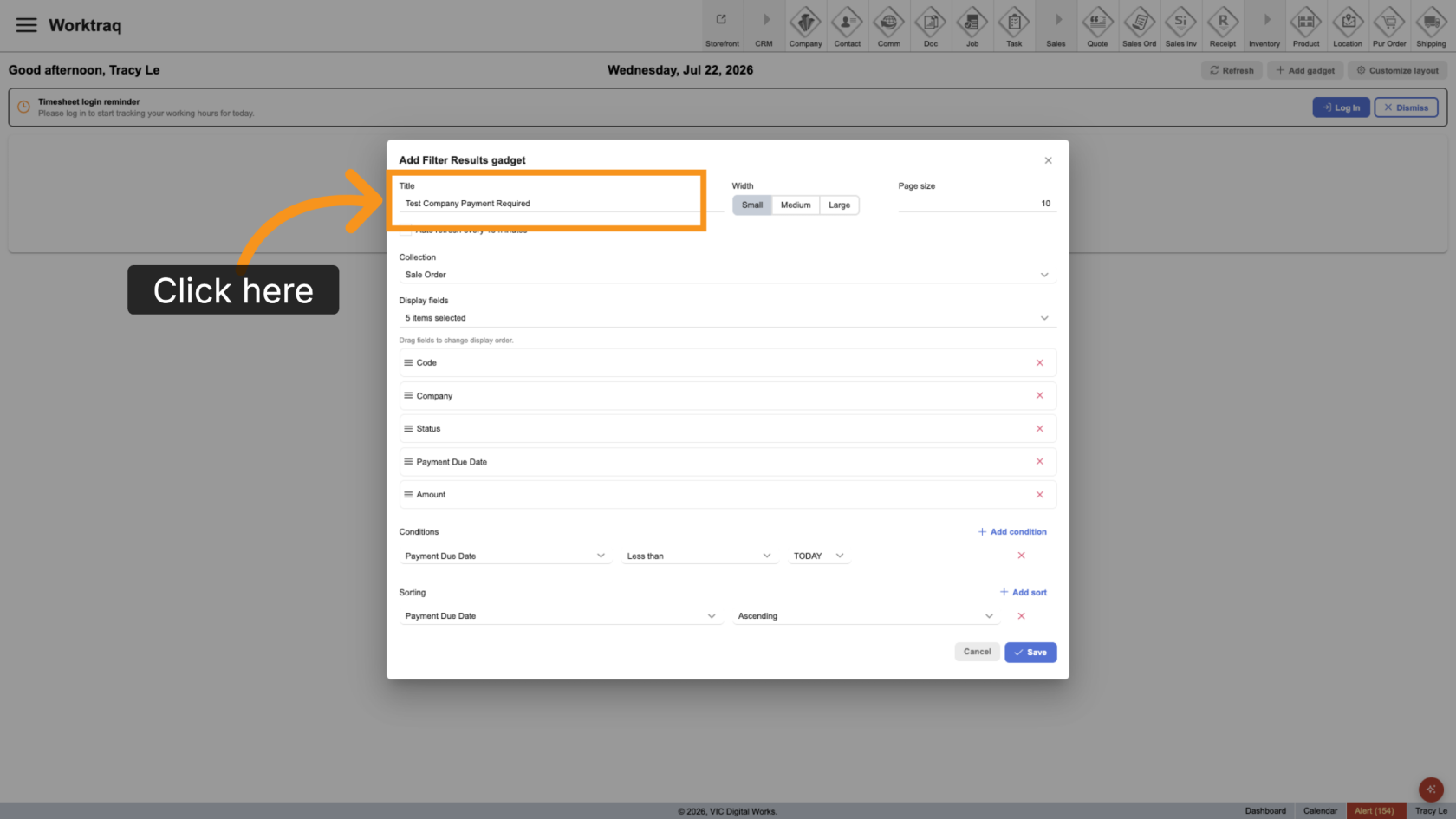This screenshot has width=1456, height=819.
Task: Open the Less than operator dropdown
Action: (699, 556)
